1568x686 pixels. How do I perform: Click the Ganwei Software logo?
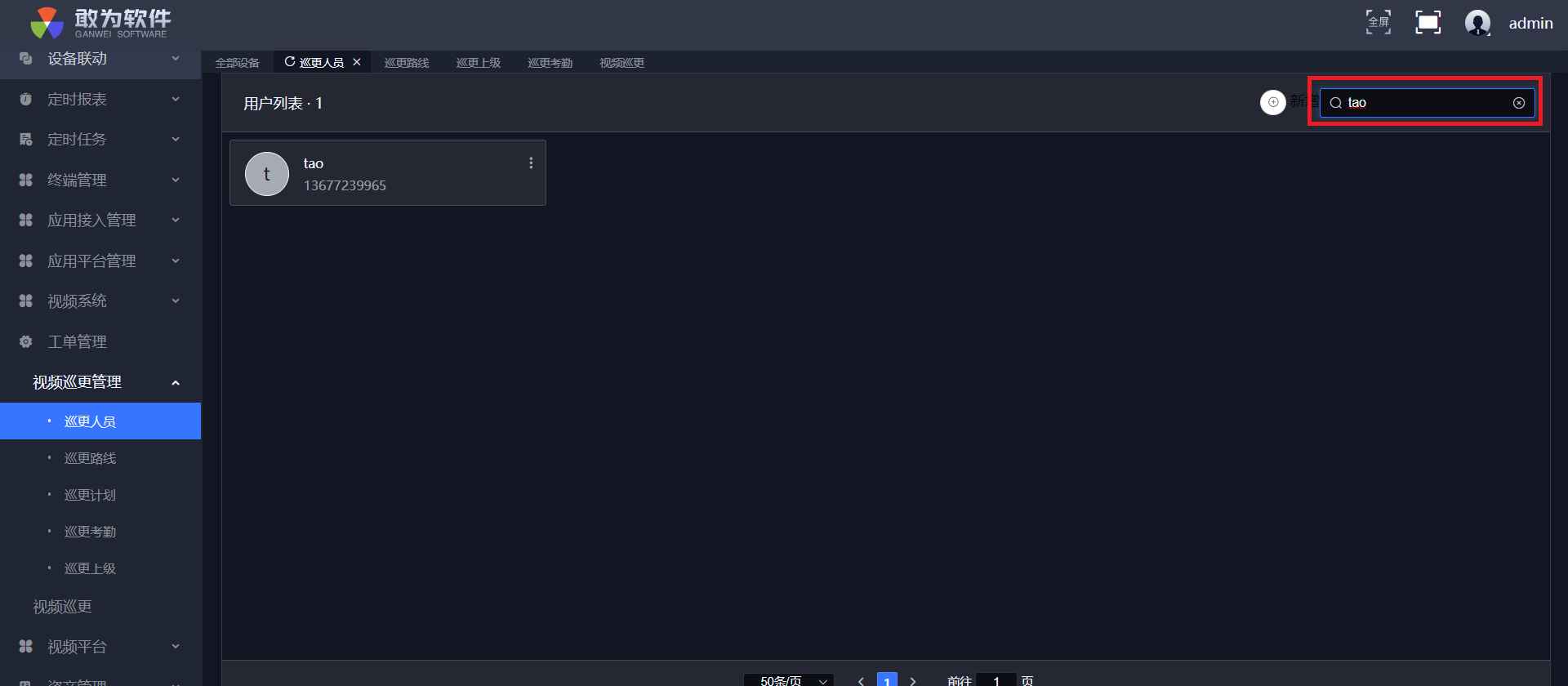pos(100,23)
